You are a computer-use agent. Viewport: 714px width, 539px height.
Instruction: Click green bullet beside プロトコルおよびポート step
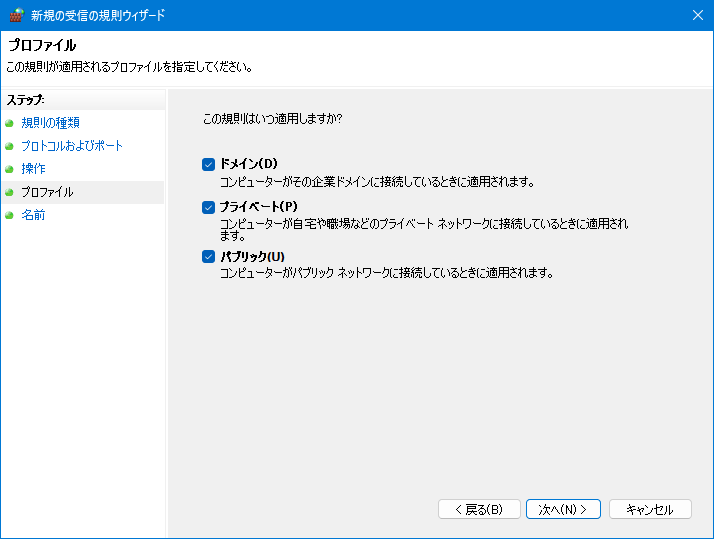pyautogui.click(x=9, y=147)
